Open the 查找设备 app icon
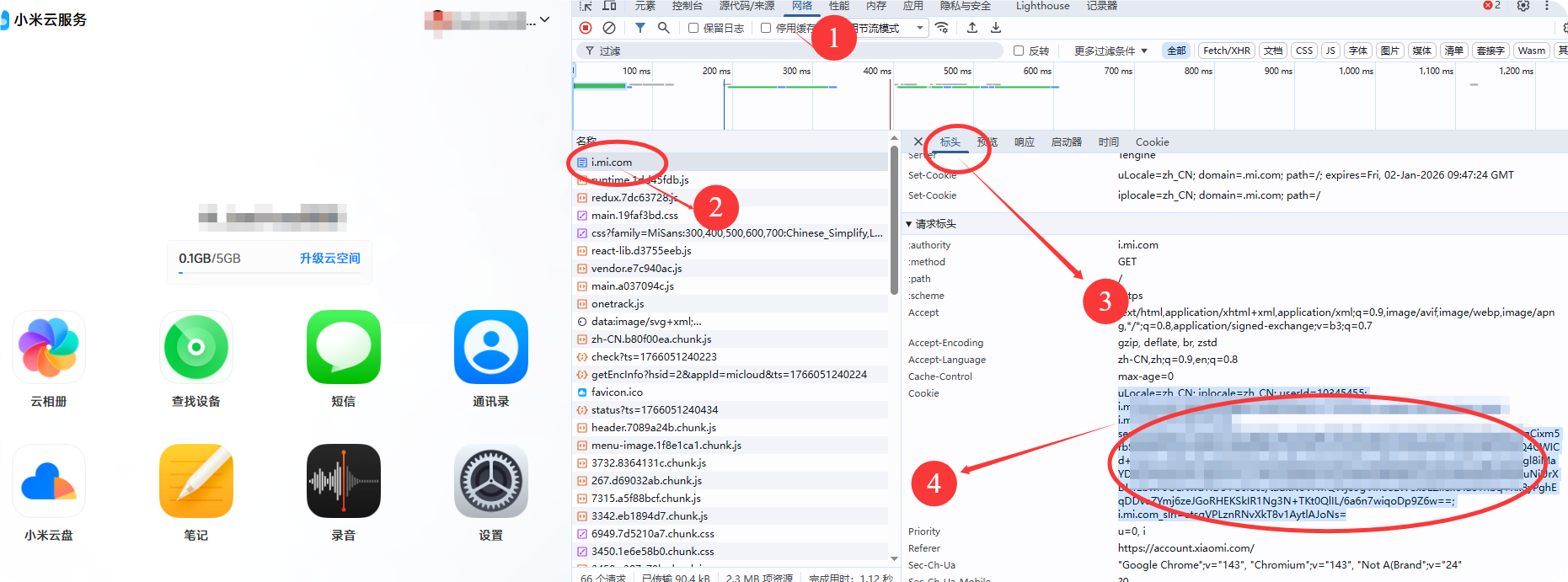This screenshot has width=1568, height=582. pyautogui.click(x=196, y=347)
